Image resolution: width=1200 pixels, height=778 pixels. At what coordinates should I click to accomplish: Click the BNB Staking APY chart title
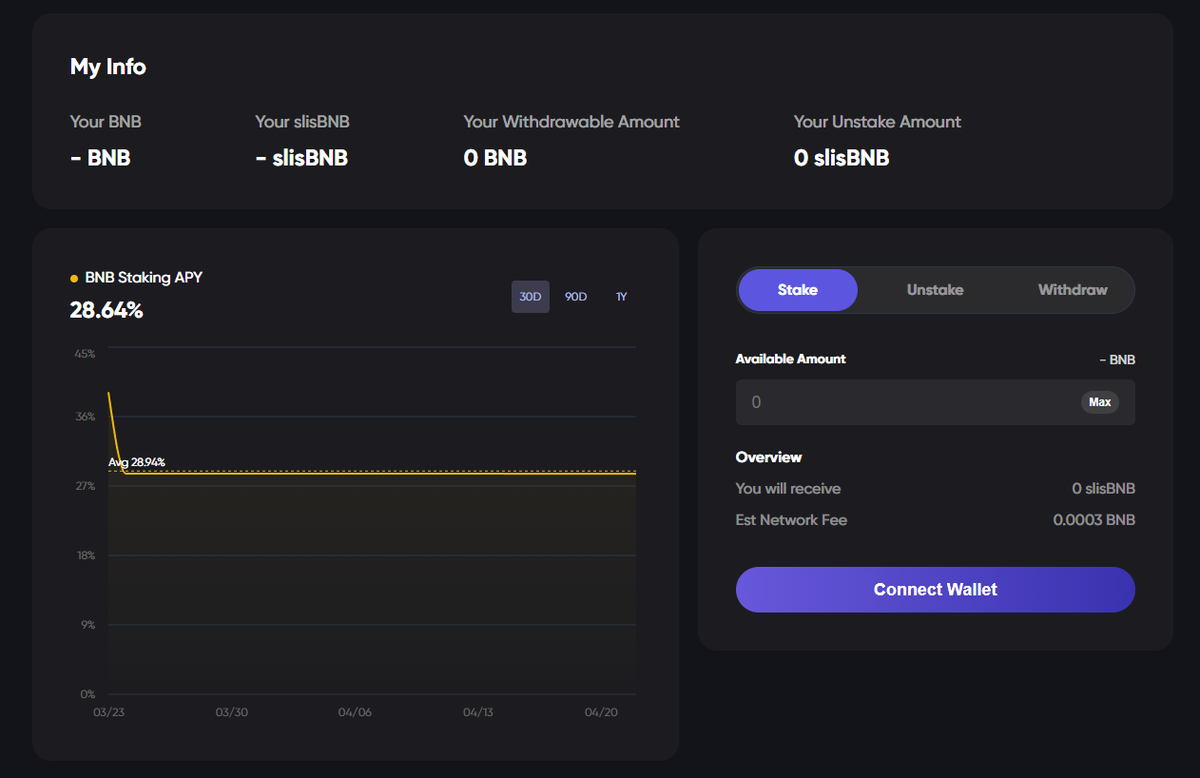(x=144, y=278)
